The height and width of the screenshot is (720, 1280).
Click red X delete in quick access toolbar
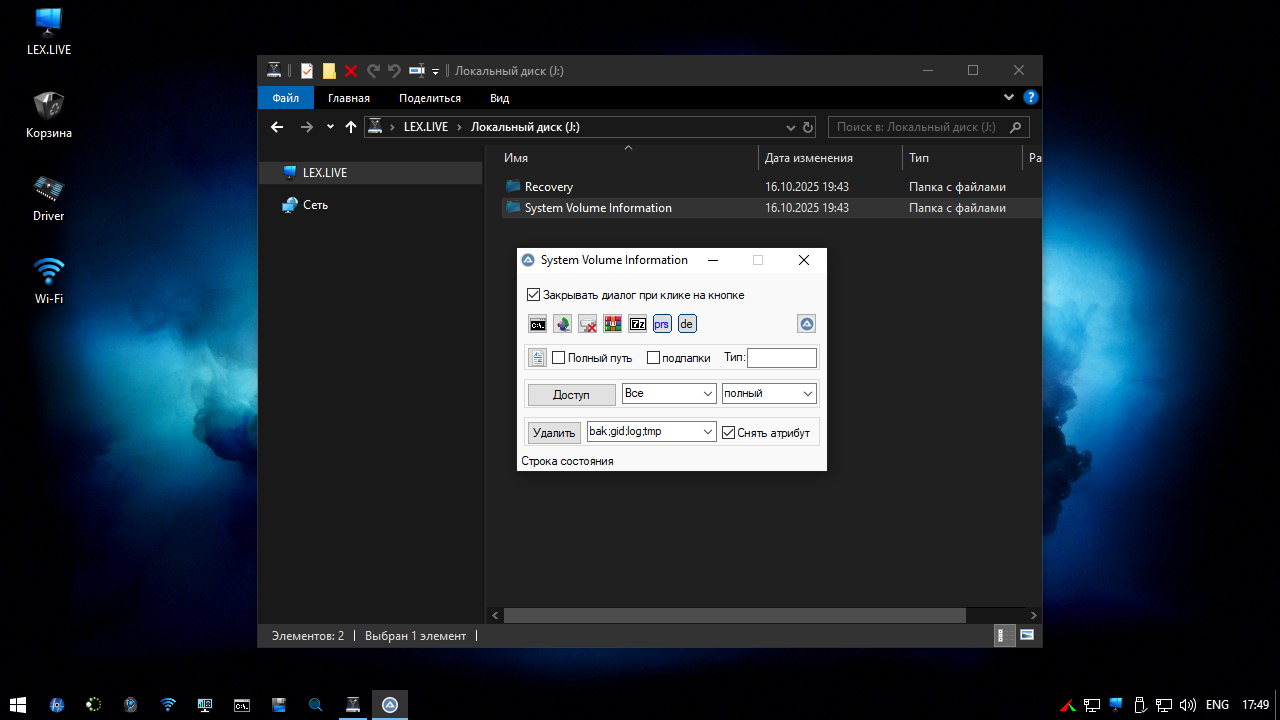[351, 71]
